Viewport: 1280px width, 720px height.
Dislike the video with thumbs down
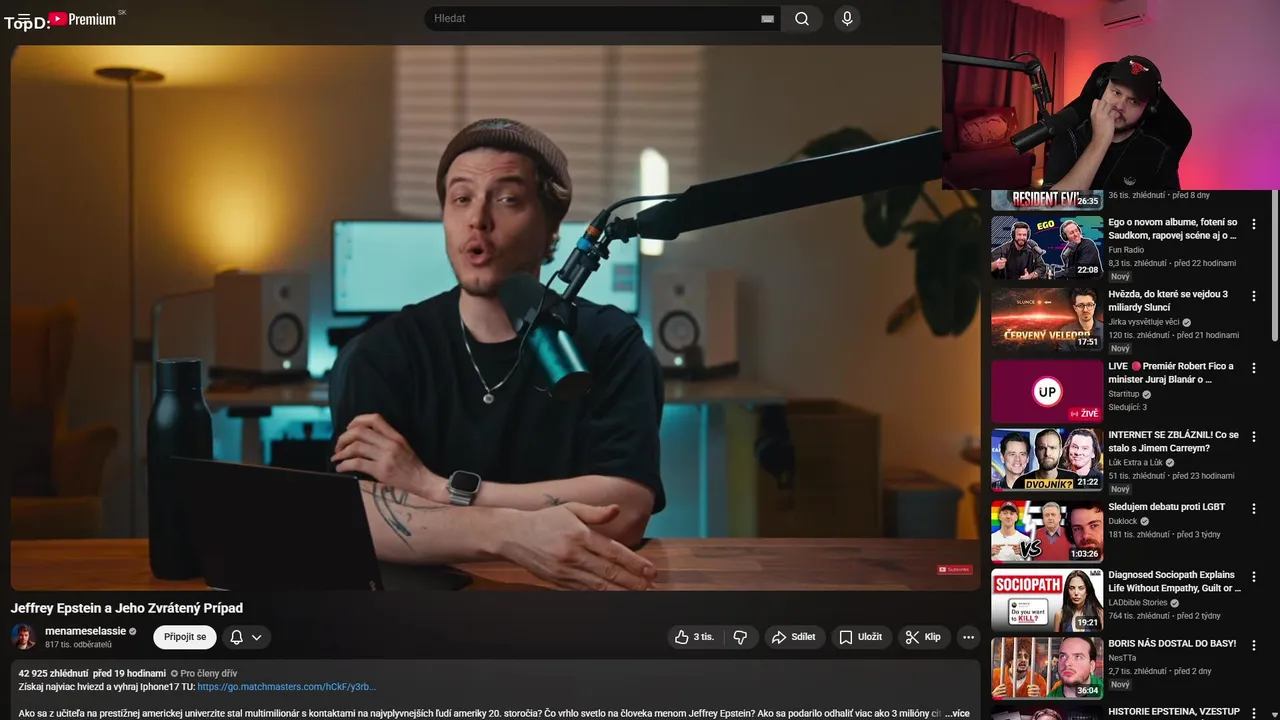[740, 637]
